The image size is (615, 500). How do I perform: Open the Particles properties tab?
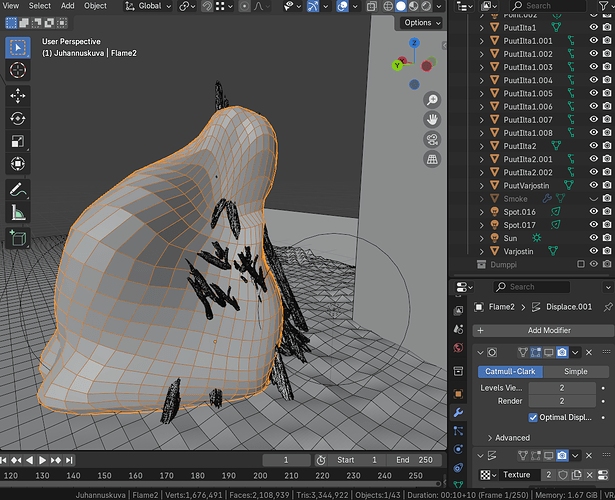tap(458, 431)
